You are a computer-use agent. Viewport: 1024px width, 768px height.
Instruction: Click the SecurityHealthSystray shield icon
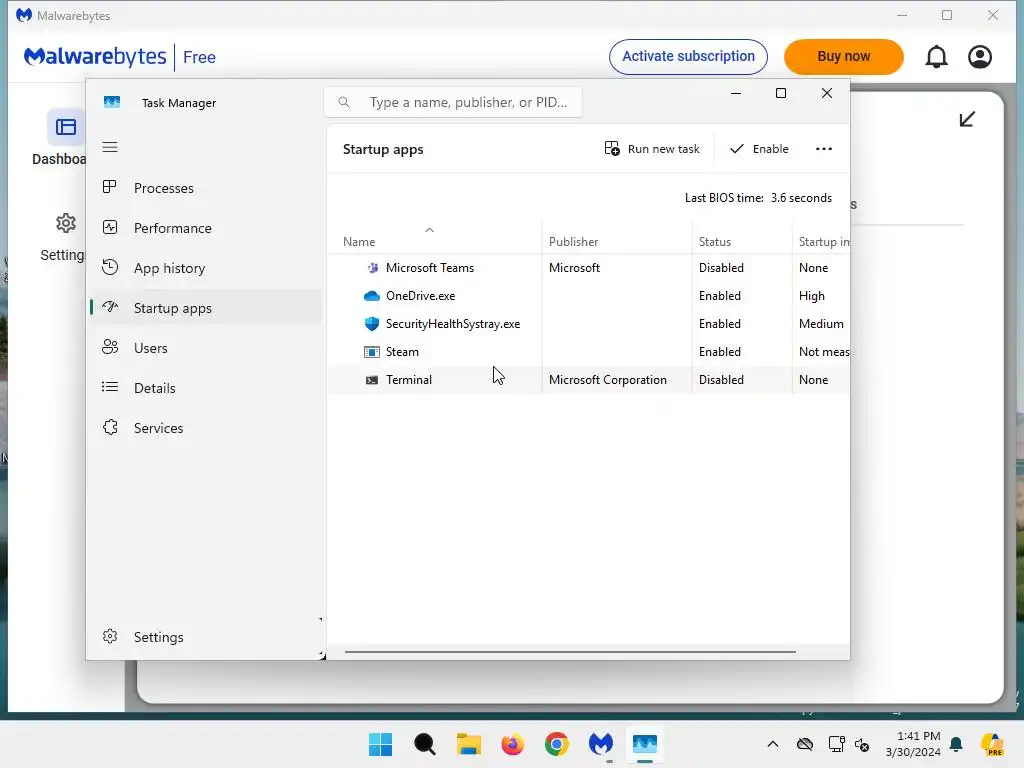tap(372, 324)
